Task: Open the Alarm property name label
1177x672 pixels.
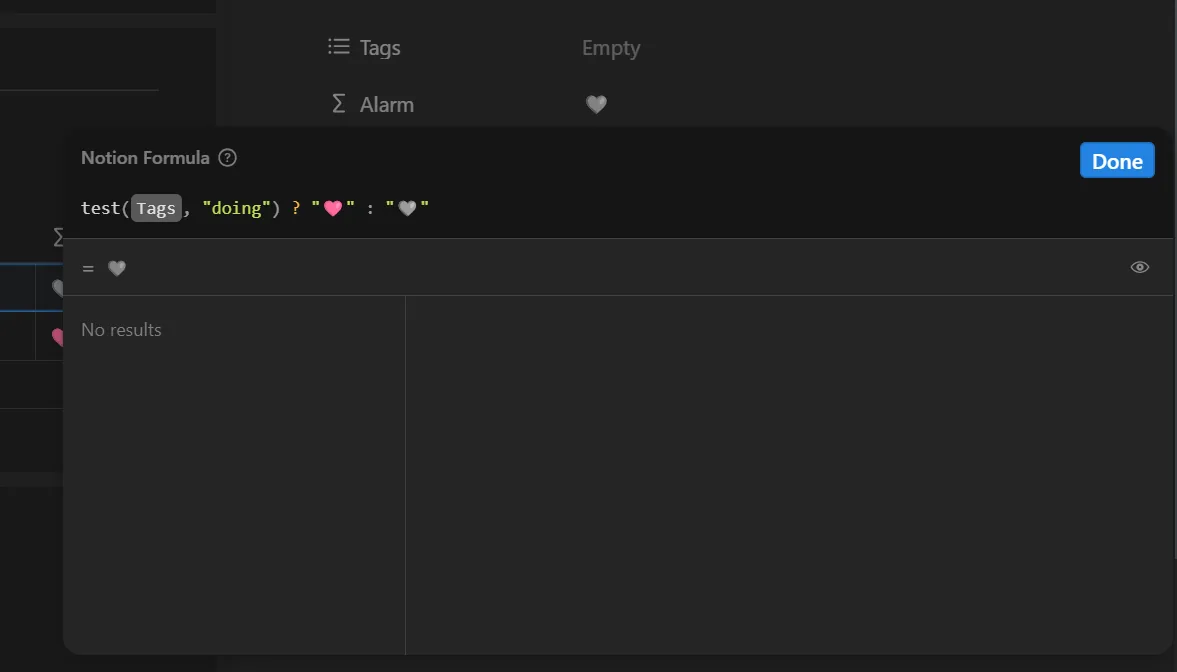Action: click(x=387, y=104)
